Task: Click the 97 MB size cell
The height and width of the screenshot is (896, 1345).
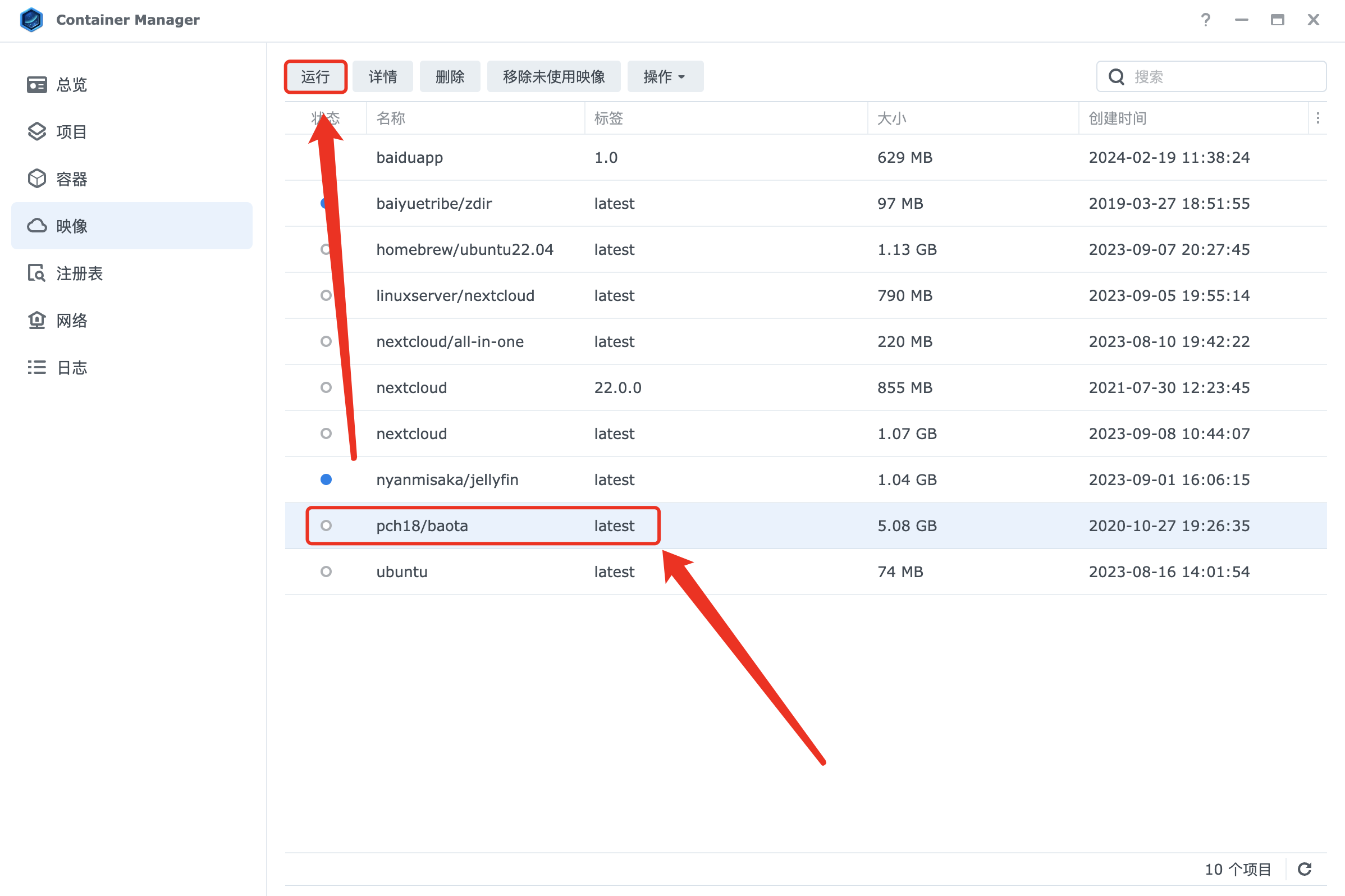Action: 900,203
